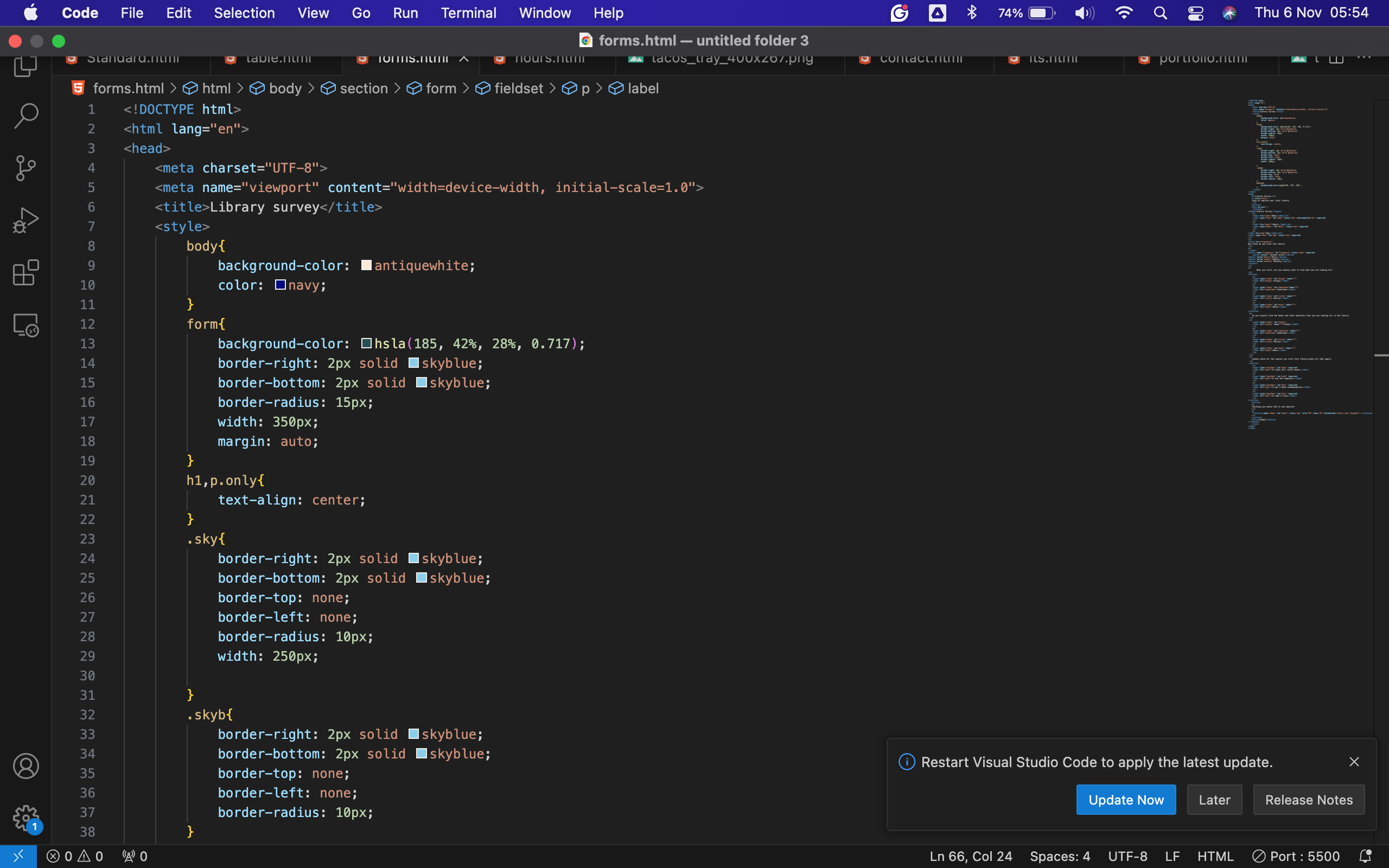
Task: Click the Release Notes button
Action: (1309, 800)
